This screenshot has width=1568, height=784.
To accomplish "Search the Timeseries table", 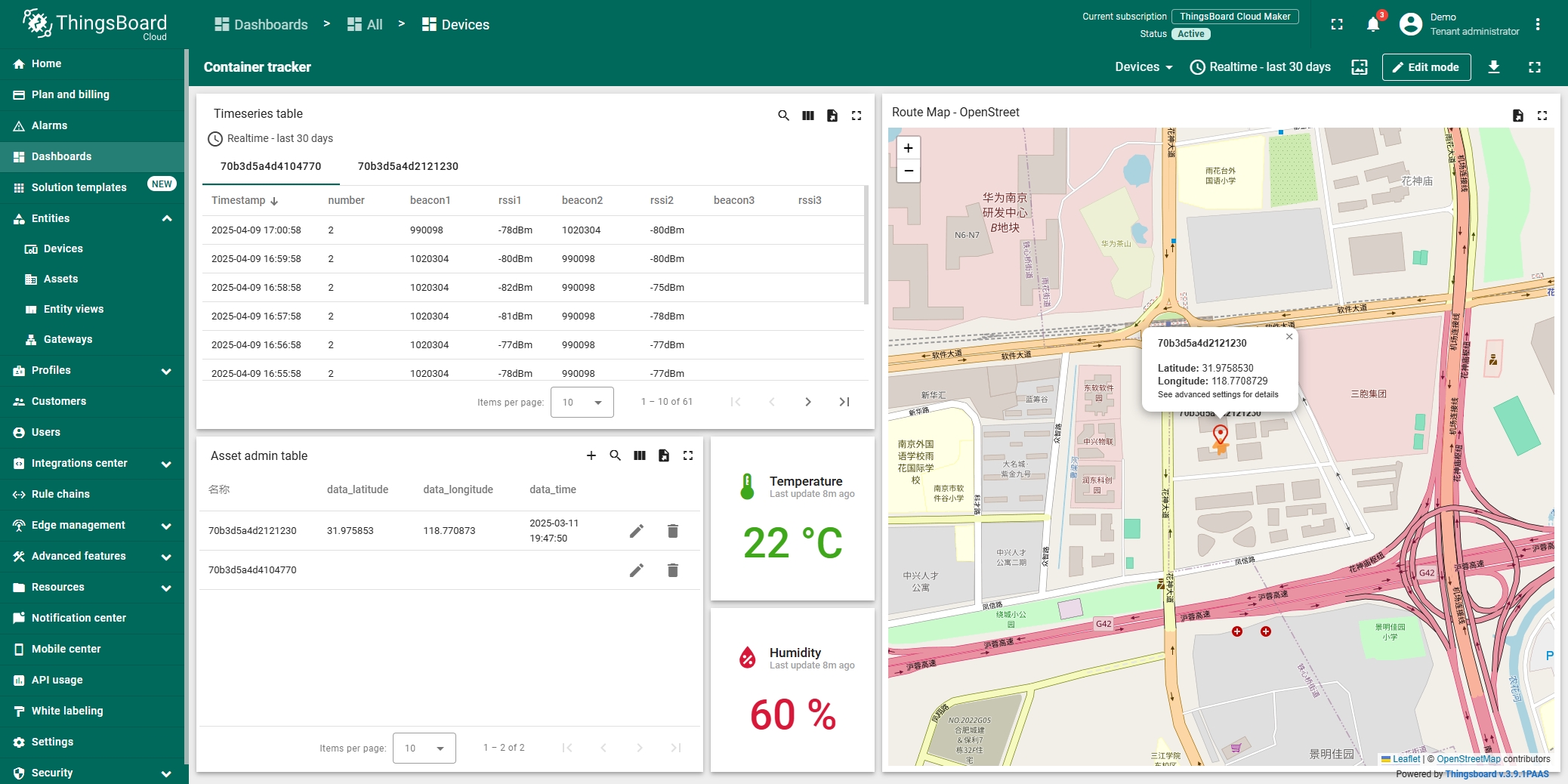I will [x=783, y=116].
